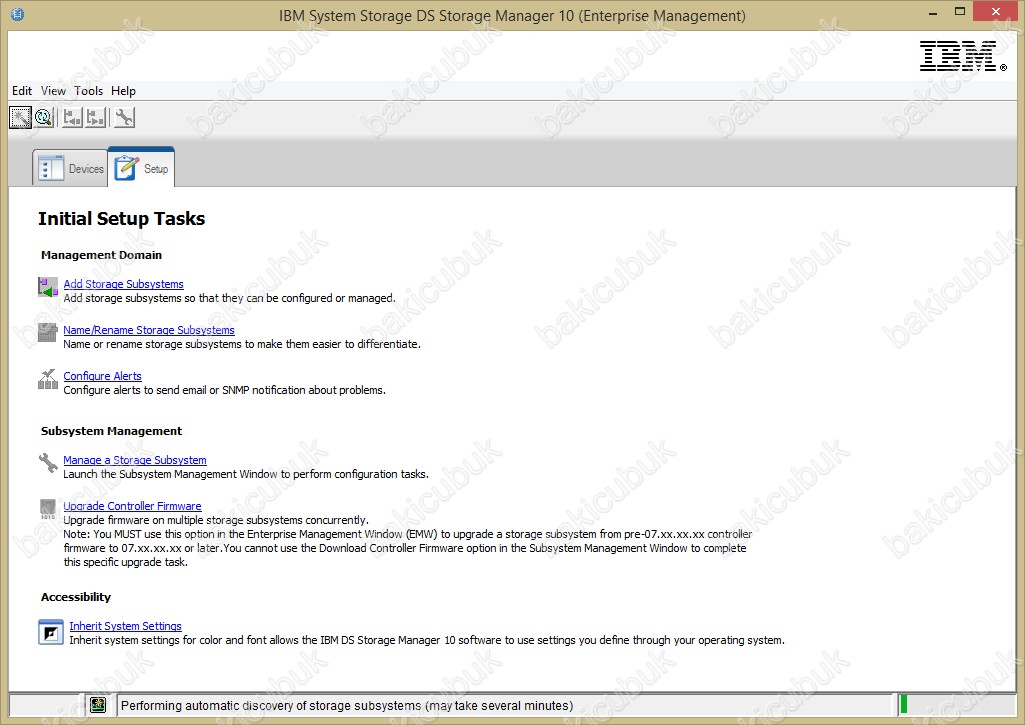The height and width of the screenshot is (725, 1025).
Task: Open the Edit menu
Action: pos(22,91)
